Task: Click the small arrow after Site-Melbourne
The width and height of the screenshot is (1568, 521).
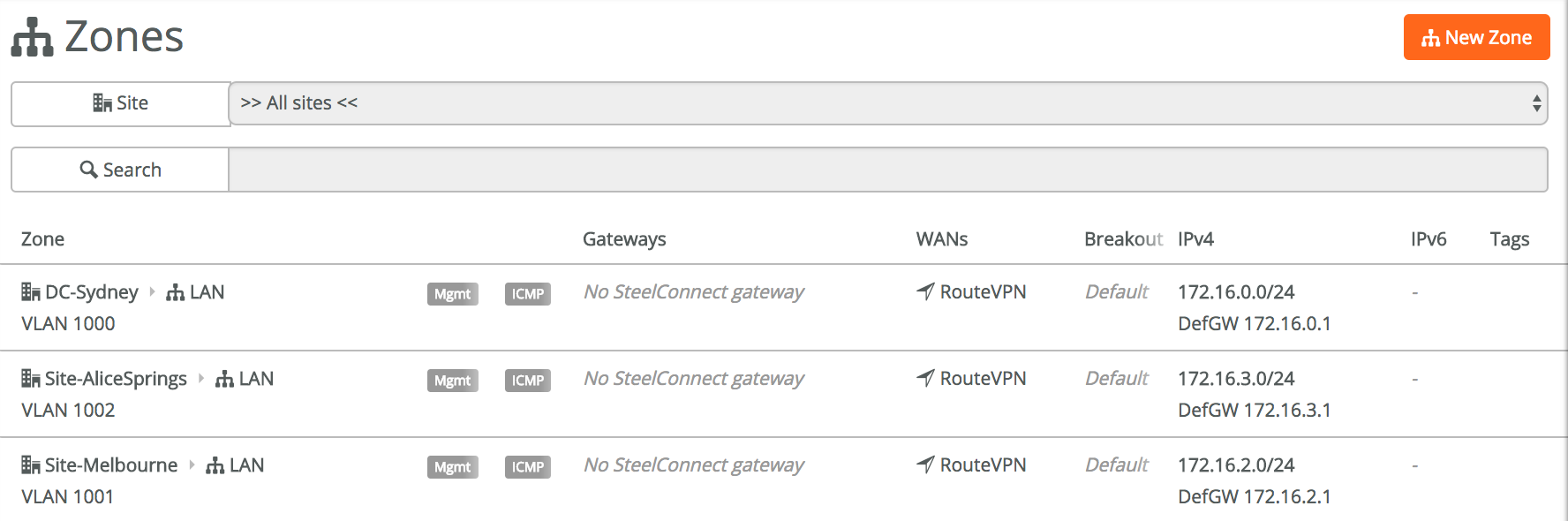Action: tap(192, 464)
